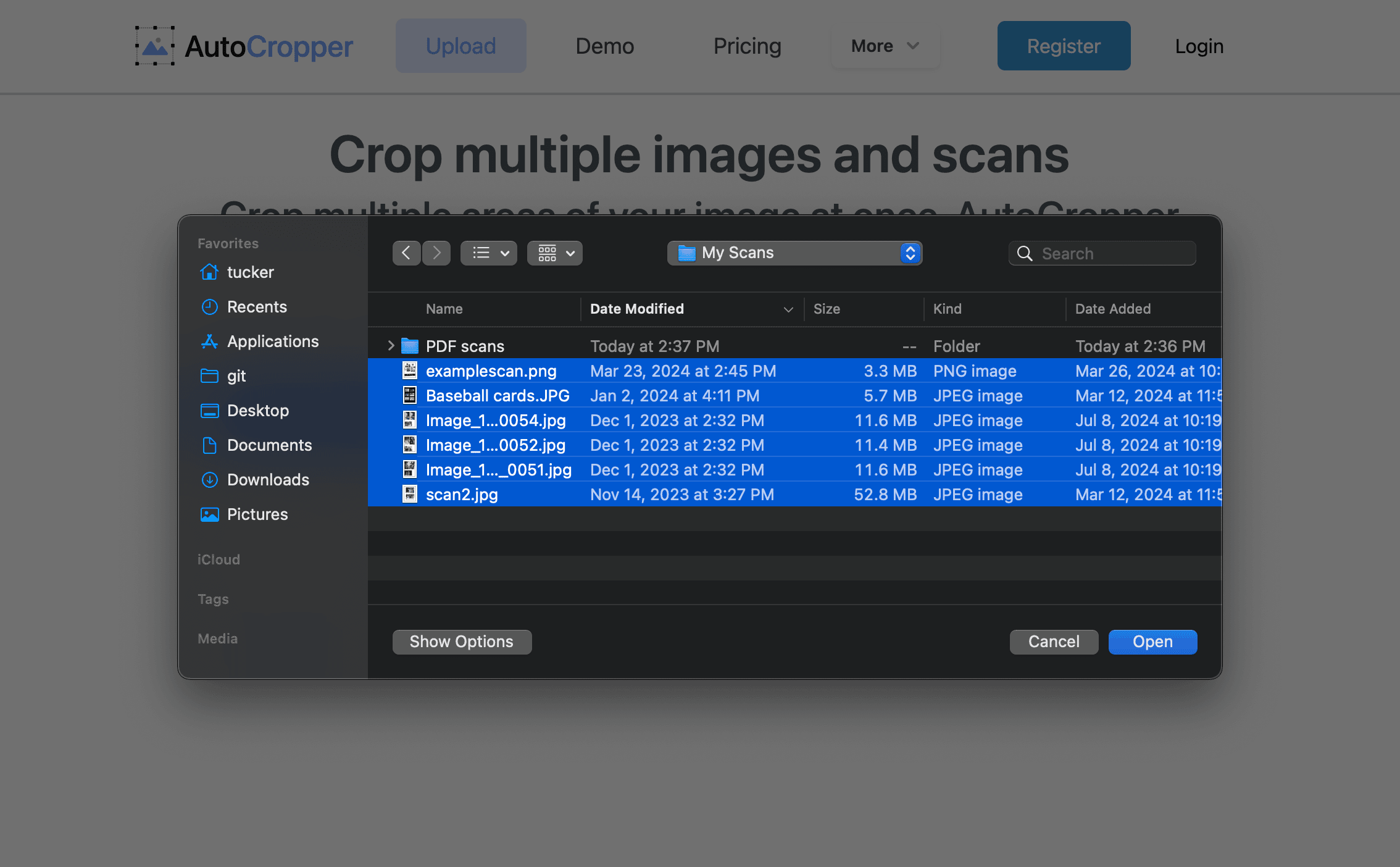The image size is (1400, 867).
Task: Select Desktop in the Favorites sidebar
Action: (258, 410)
